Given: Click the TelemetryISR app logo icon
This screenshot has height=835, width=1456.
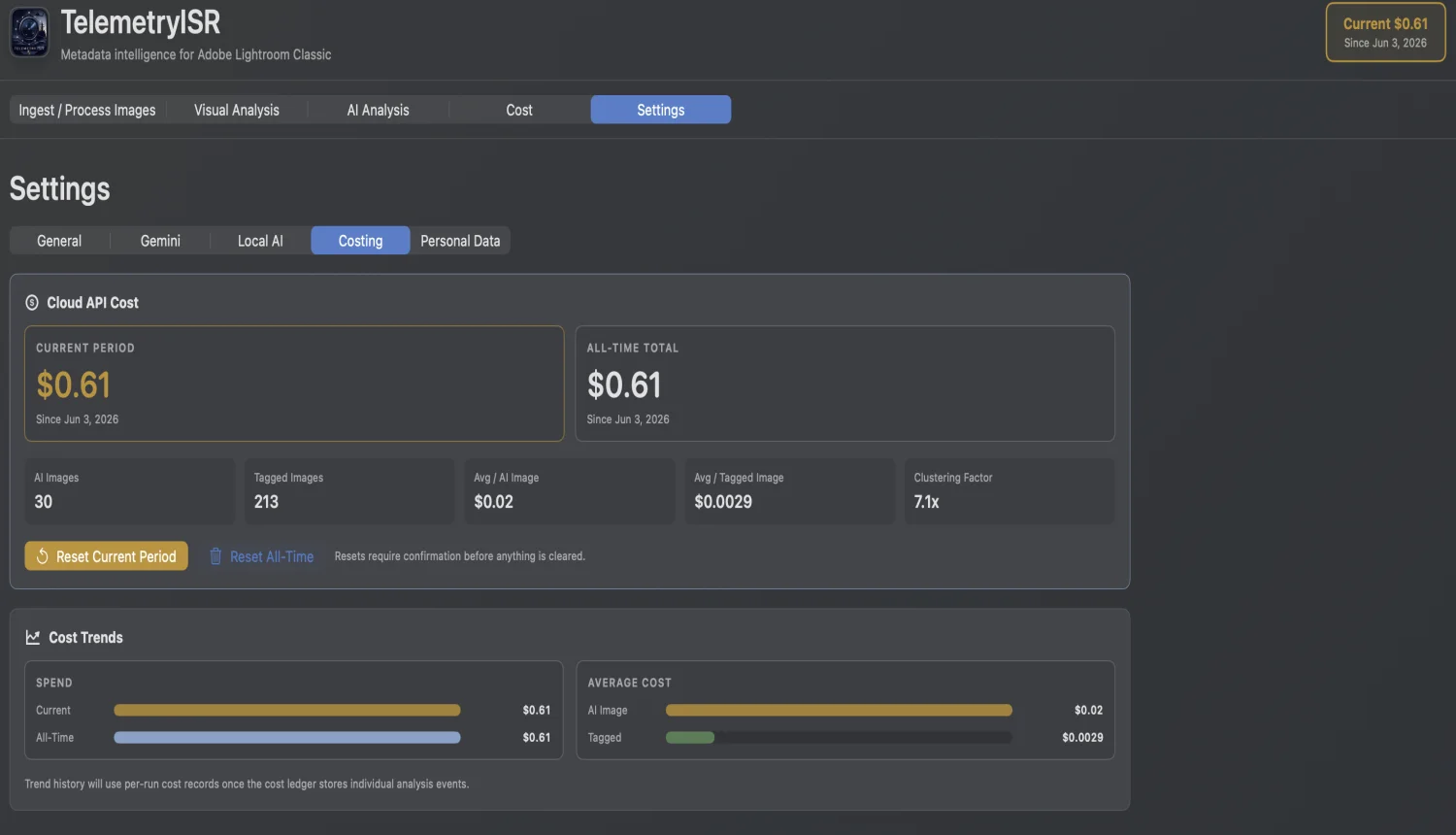Looking at the screenshot, I should (x=29, y=32).
